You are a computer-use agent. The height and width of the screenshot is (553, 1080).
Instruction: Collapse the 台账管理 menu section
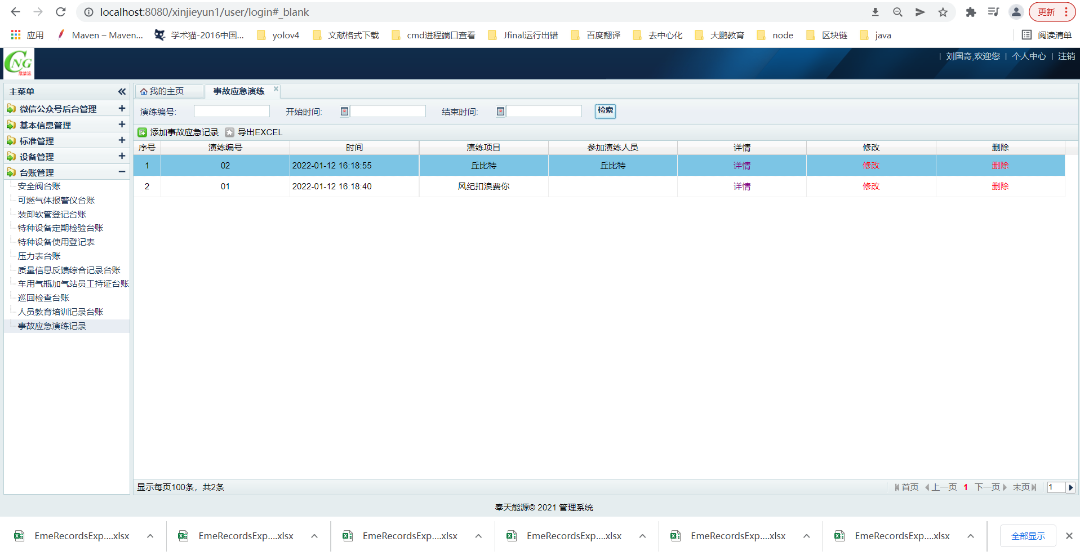122,172
